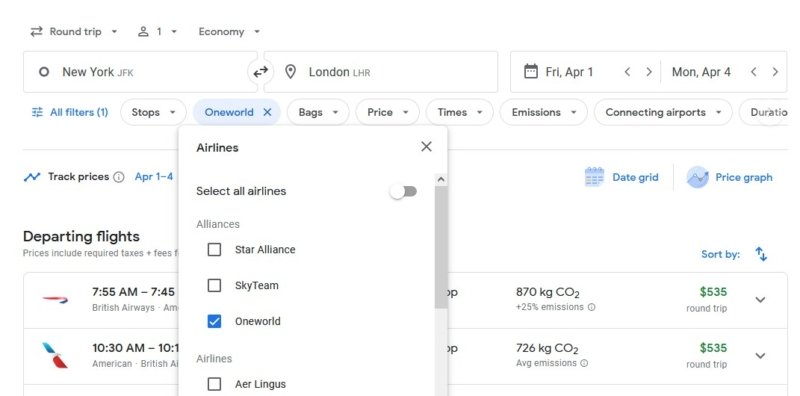Click the Track prices trend icon
Screen dimensions: 800x396
tap(32, 177)
